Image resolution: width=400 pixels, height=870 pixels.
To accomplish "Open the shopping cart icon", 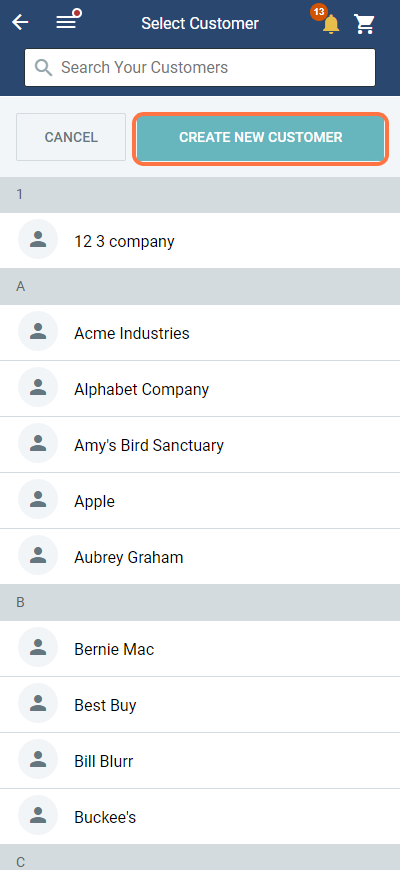I will click(364, 24).
